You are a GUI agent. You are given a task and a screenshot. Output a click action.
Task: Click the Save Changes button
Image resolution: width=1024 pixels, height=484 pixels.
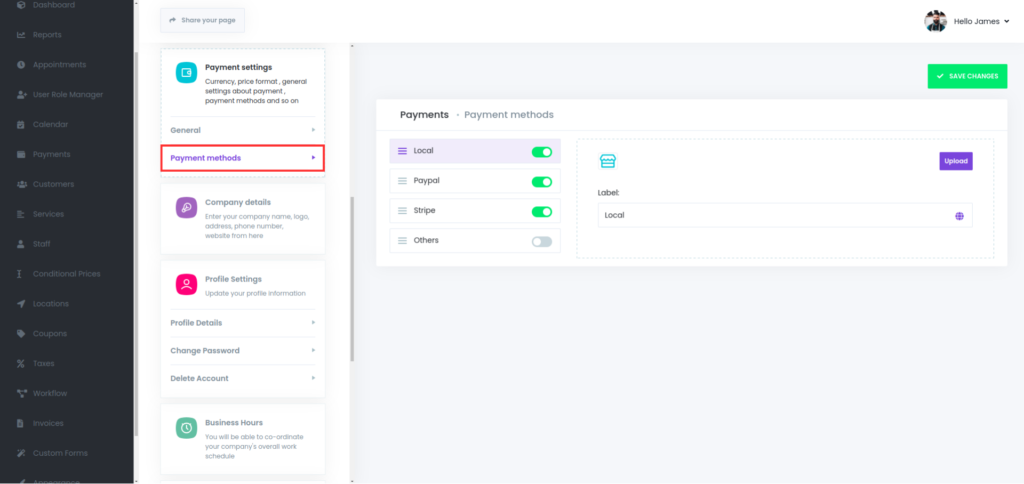967,76
